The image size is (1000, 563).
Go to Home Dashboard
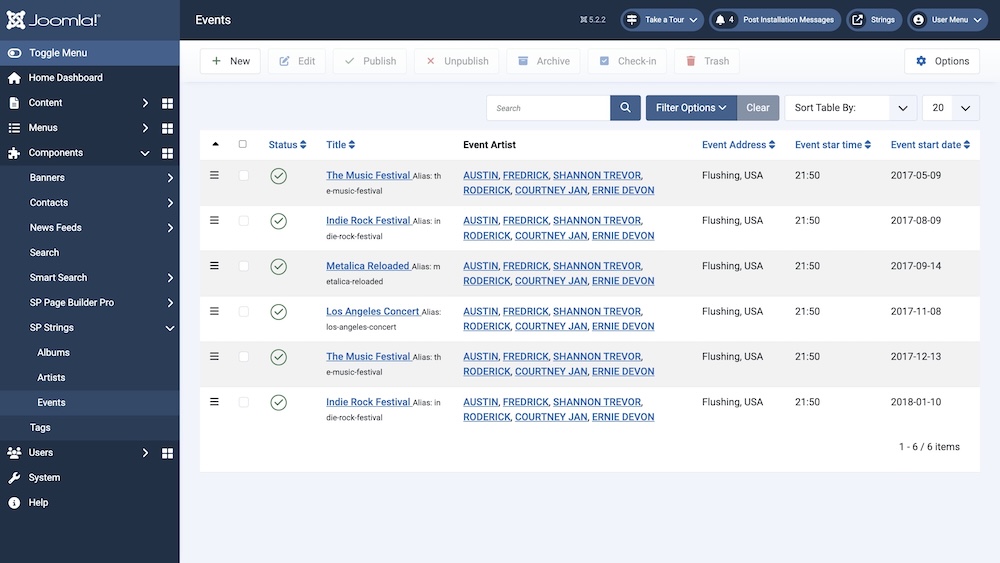pos(65,78)
